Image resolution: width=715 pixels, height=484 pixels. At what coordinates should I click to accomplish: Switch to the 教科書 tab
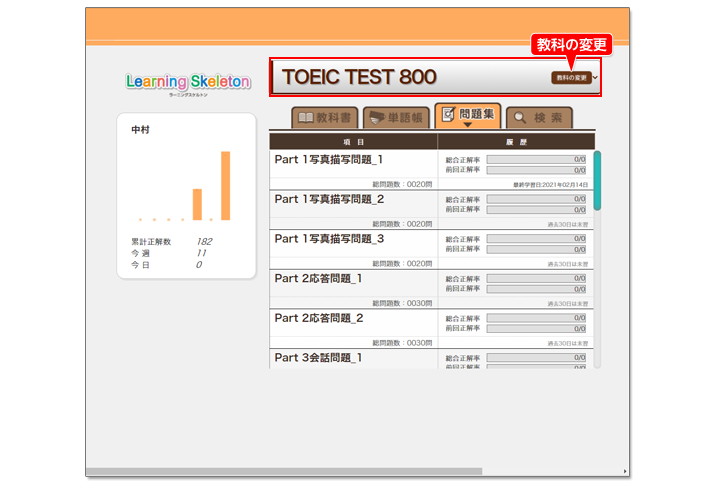(325, 118)
